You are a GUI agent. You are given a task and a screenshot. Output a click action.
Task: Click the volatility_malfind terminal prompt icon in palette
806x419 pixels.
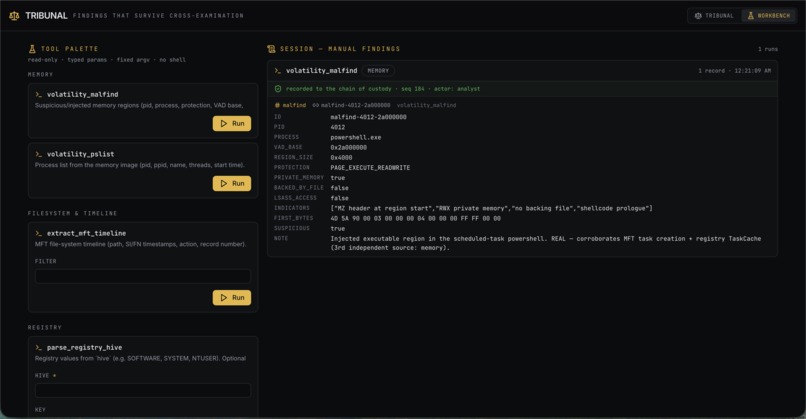pos(39,95)
